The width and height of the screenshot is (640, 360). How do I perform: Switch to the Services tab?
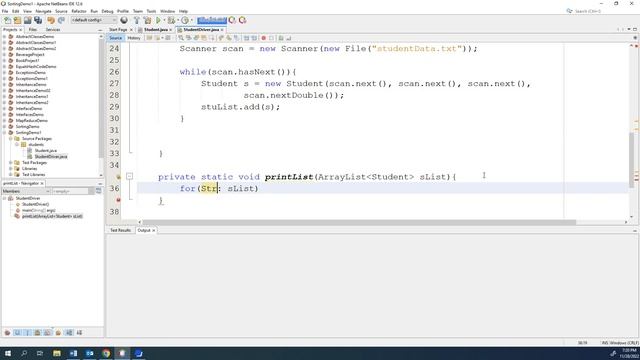point(53,30)
